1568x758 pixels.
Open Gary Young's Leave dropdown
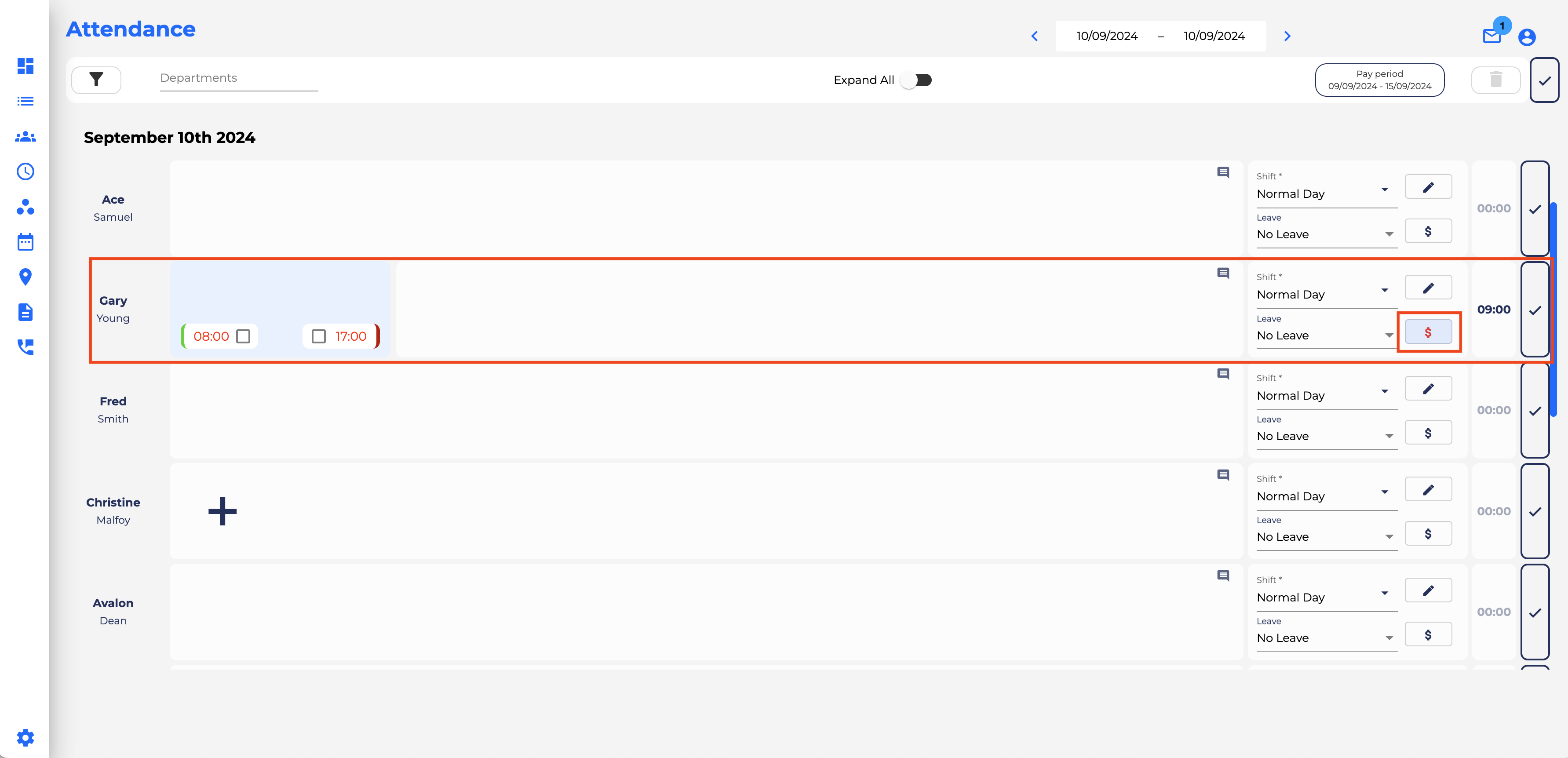(x=1325, y=335)
